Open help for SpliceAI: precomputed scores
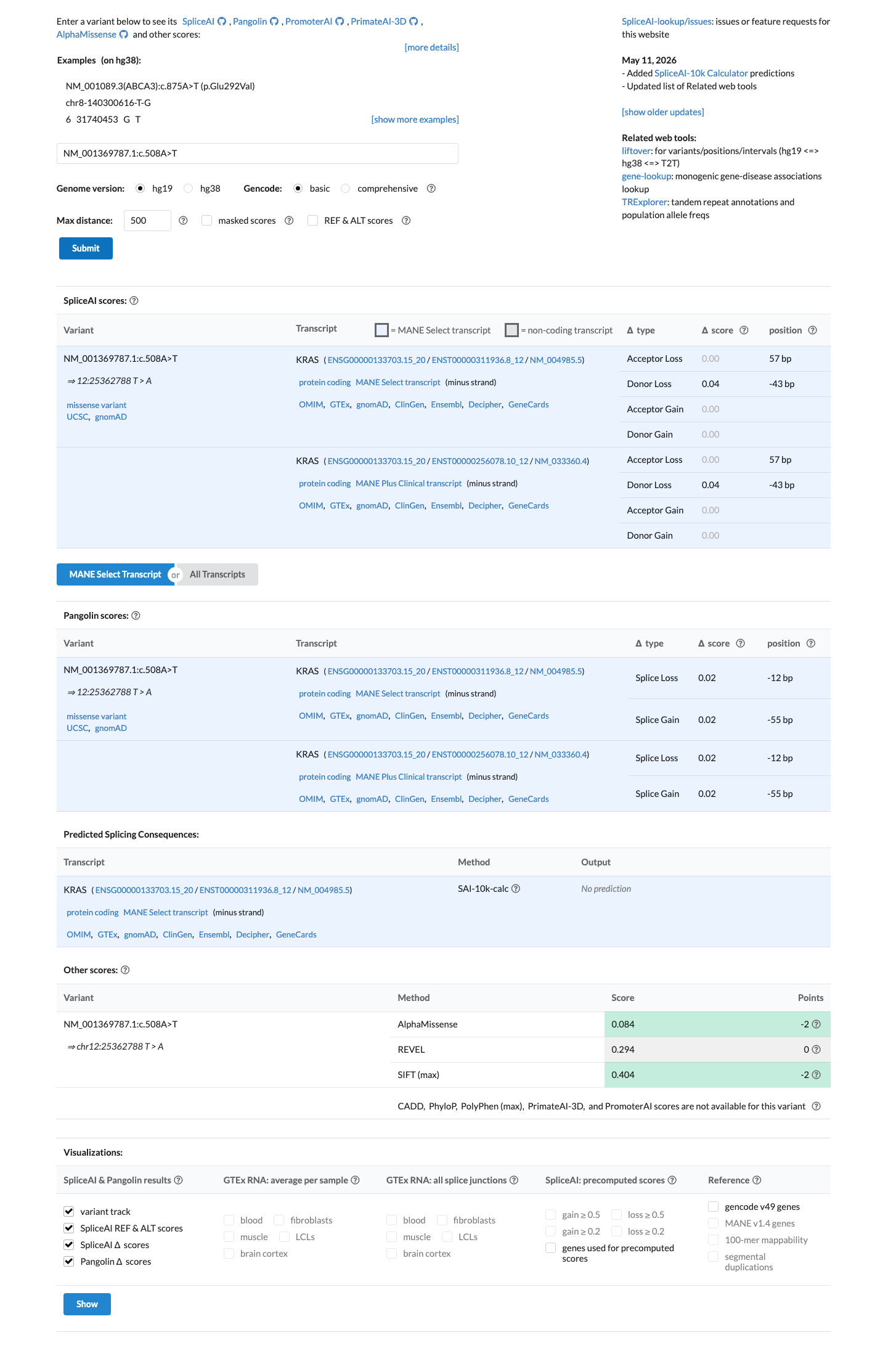The width and height of the screenshot is (896, 1356). 672,1180
